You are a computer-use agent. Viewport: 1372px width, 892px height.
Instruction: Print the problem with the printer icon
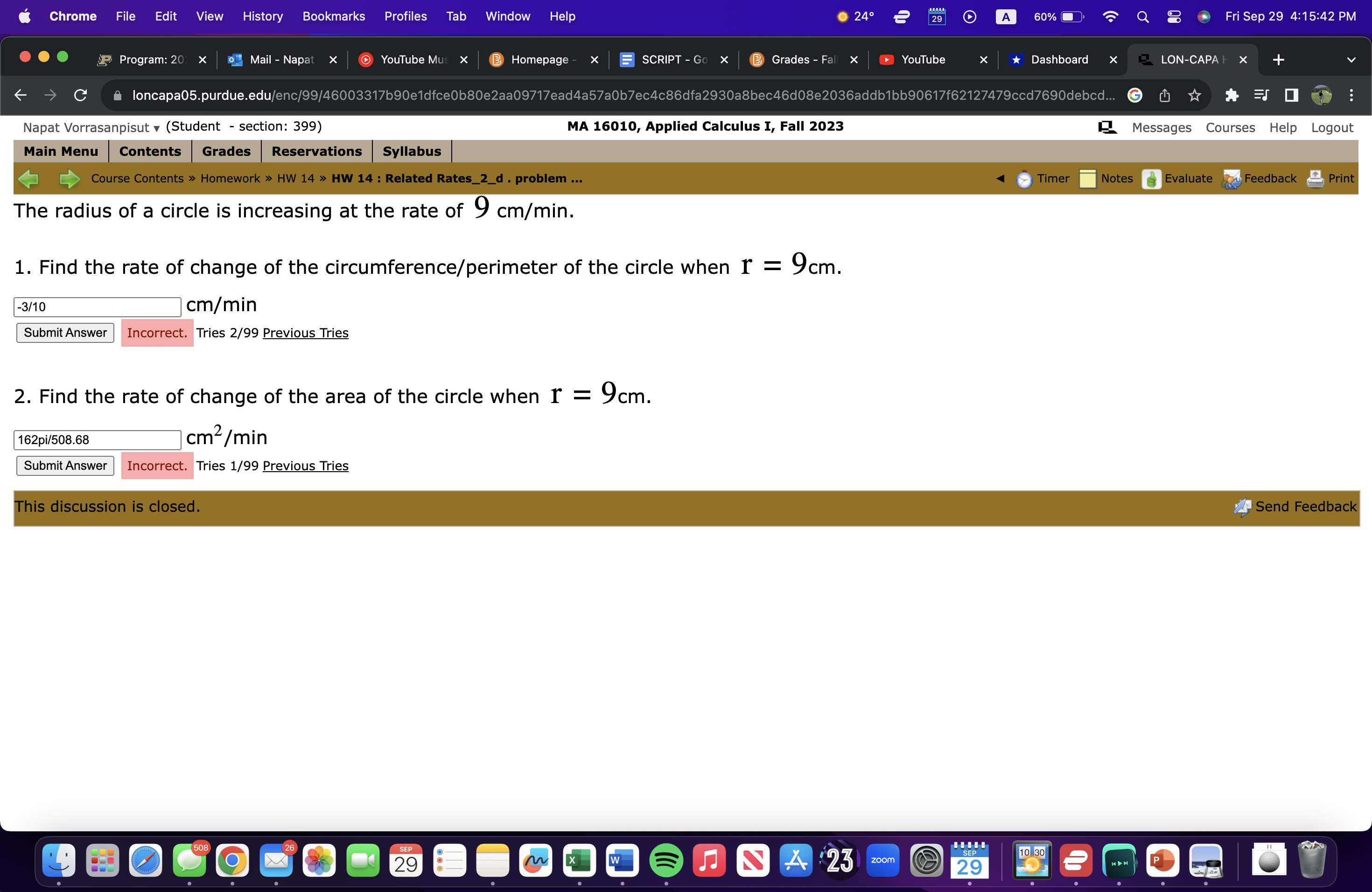[x=1316, y=179]
